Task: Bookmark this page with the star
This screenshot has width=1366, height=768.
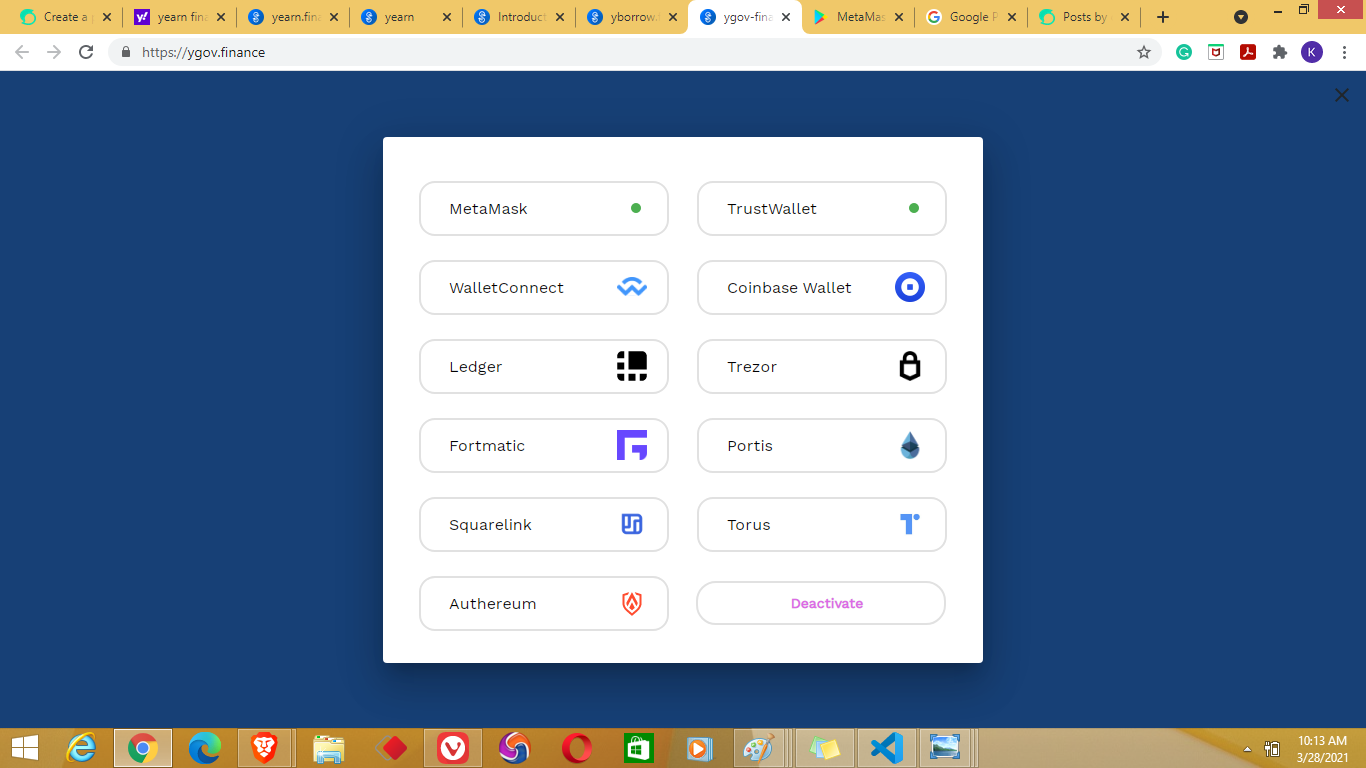Action: pyautogui.click(x=1144, y=52)
